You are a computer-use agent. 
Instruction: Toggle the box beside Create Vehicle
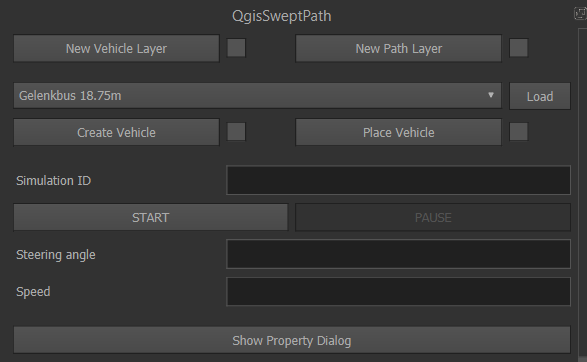[x=236, y=132]
